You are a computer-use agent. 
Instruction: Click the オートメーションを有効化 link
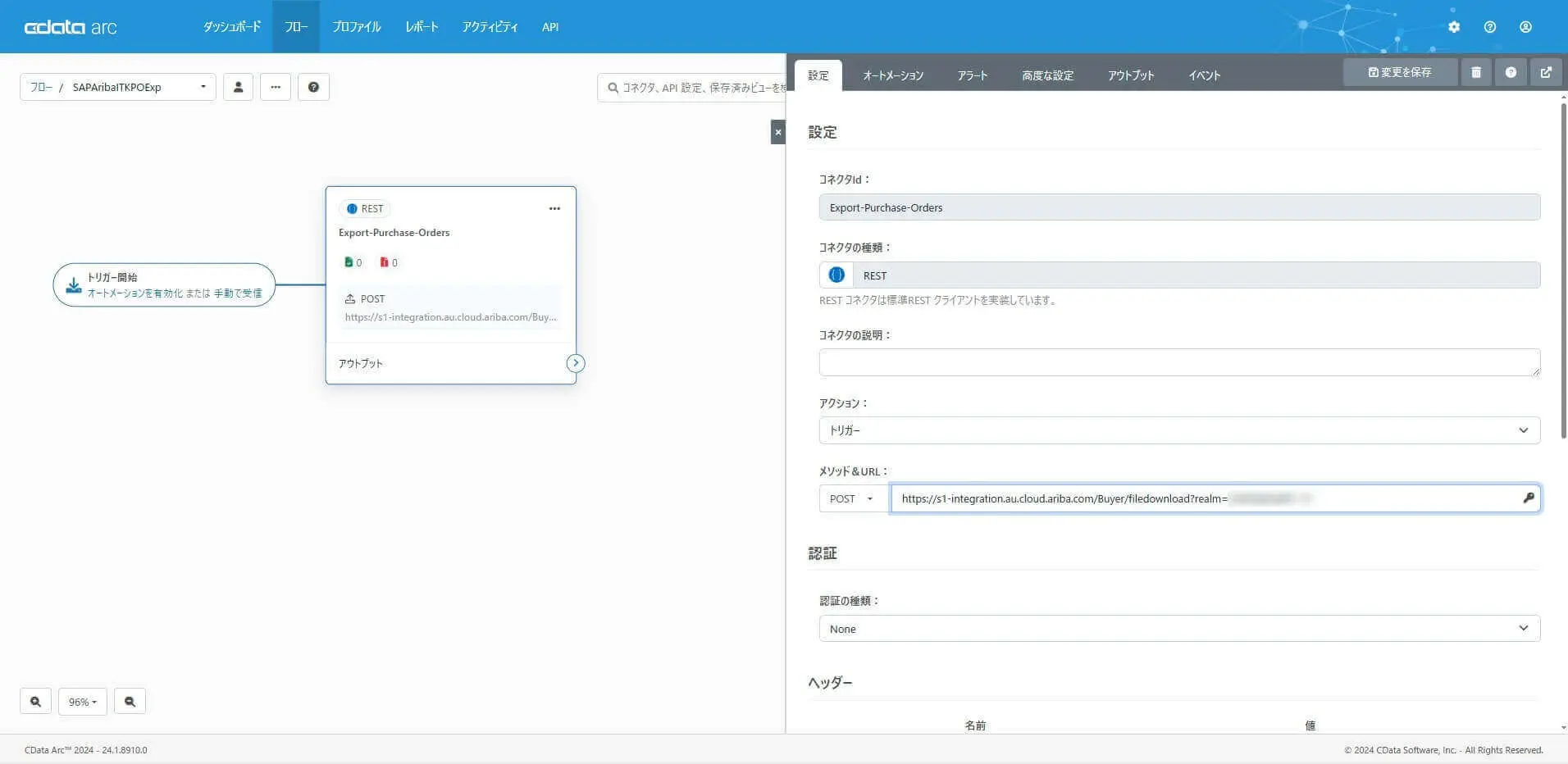(x=135, y=293)
